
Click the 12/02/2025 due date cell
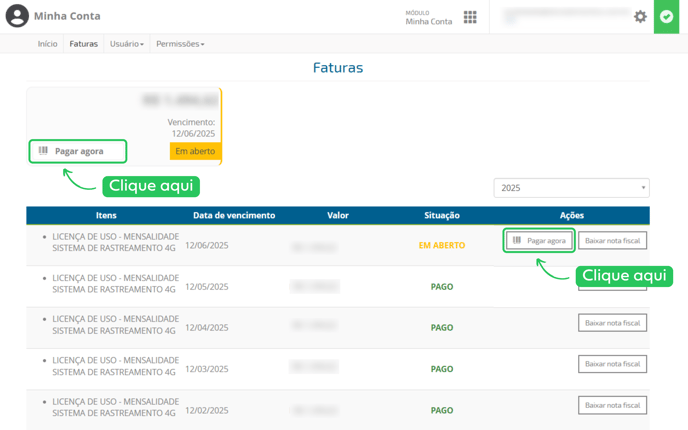coord(207,410)
